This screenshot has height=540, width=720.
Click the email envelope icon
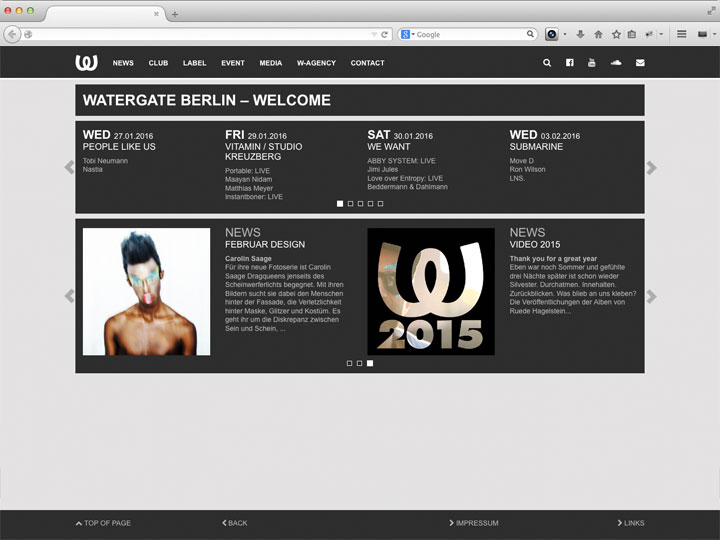click(x=640, y=63)
